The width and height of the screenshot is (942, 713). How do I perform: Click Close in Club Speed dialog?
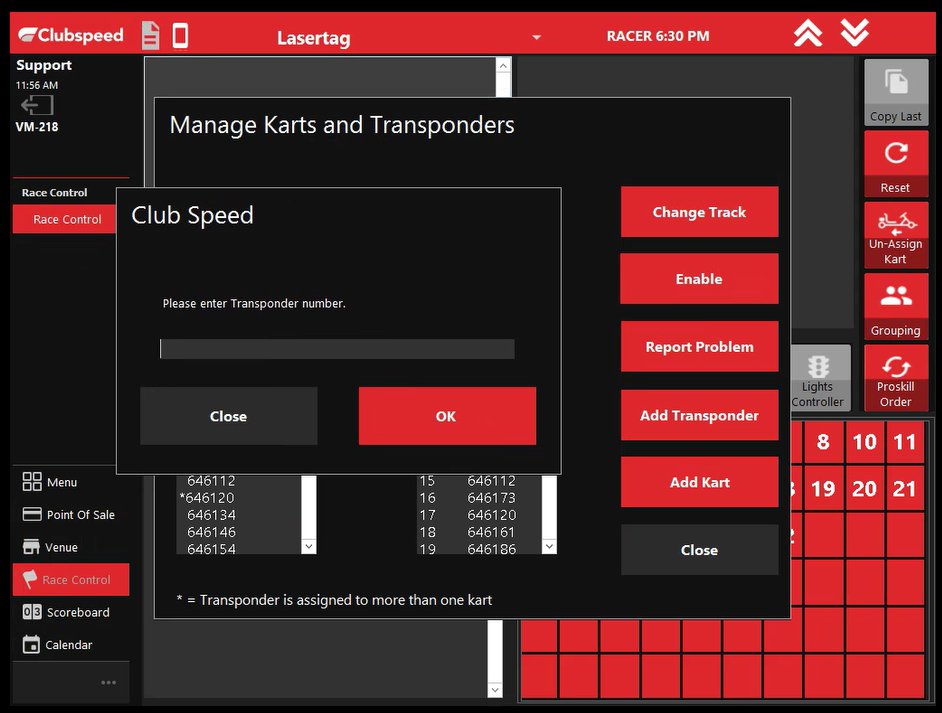tap(228, 416)
